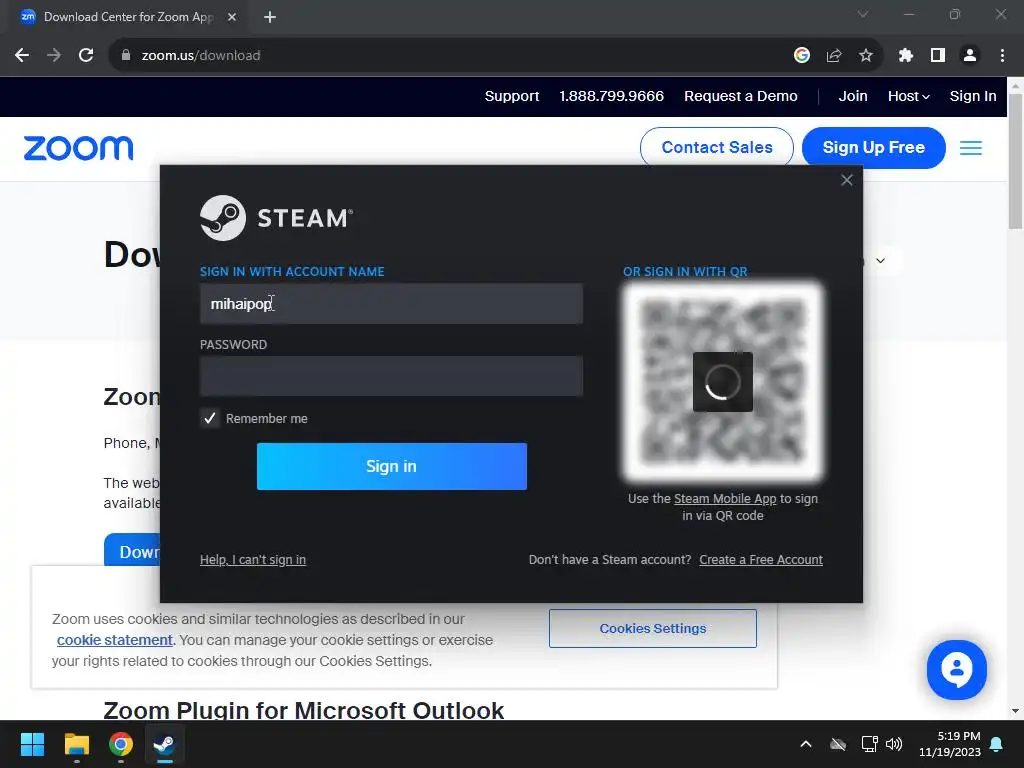This screenshot has height=768, width=1024.
Task: Open the notifications bell icon
Action: pyautogui.click(x=997, y=744)
